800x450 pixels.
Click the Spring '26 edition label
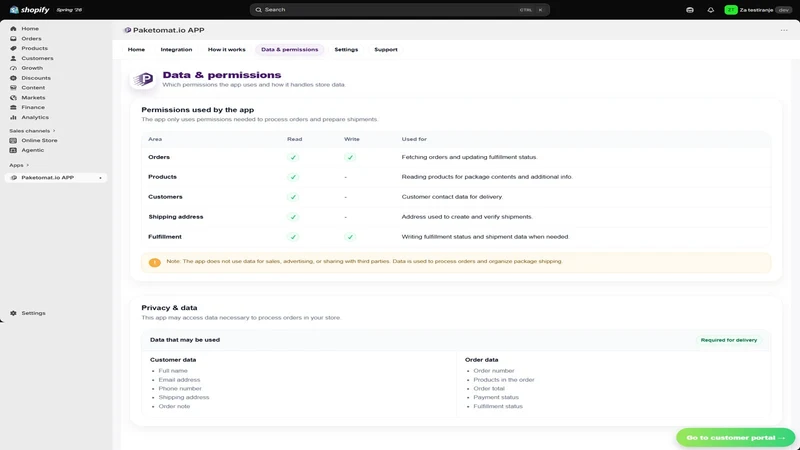[x=69, y=10]
